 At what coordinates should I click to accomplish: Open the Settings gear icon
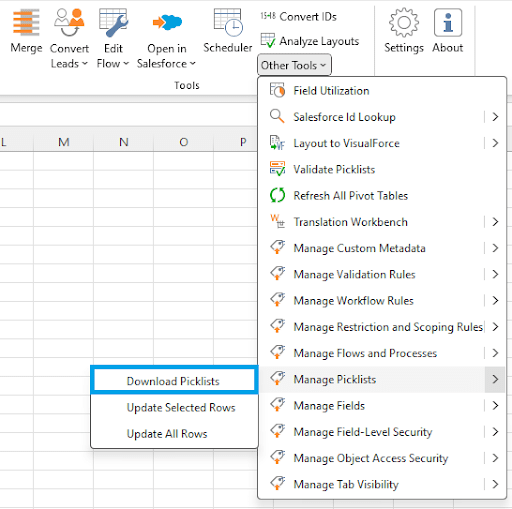[404, 23]
